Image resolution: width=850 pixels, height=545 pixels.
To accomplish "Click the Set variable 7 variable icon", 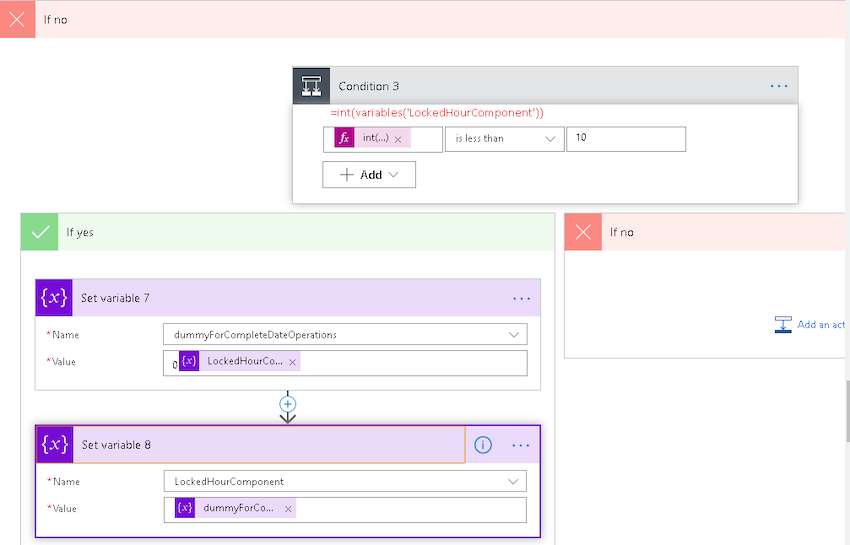I will (x=54, y=298).
